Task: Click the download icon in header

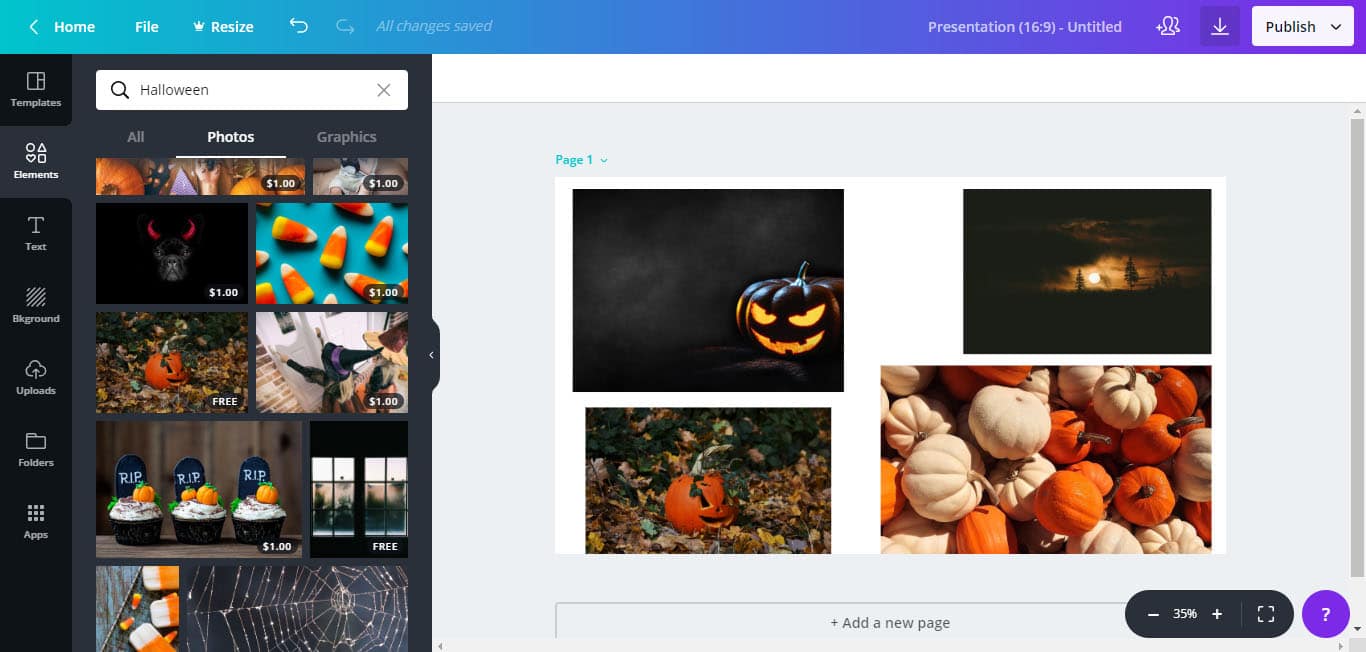Action: [1219, 27]
